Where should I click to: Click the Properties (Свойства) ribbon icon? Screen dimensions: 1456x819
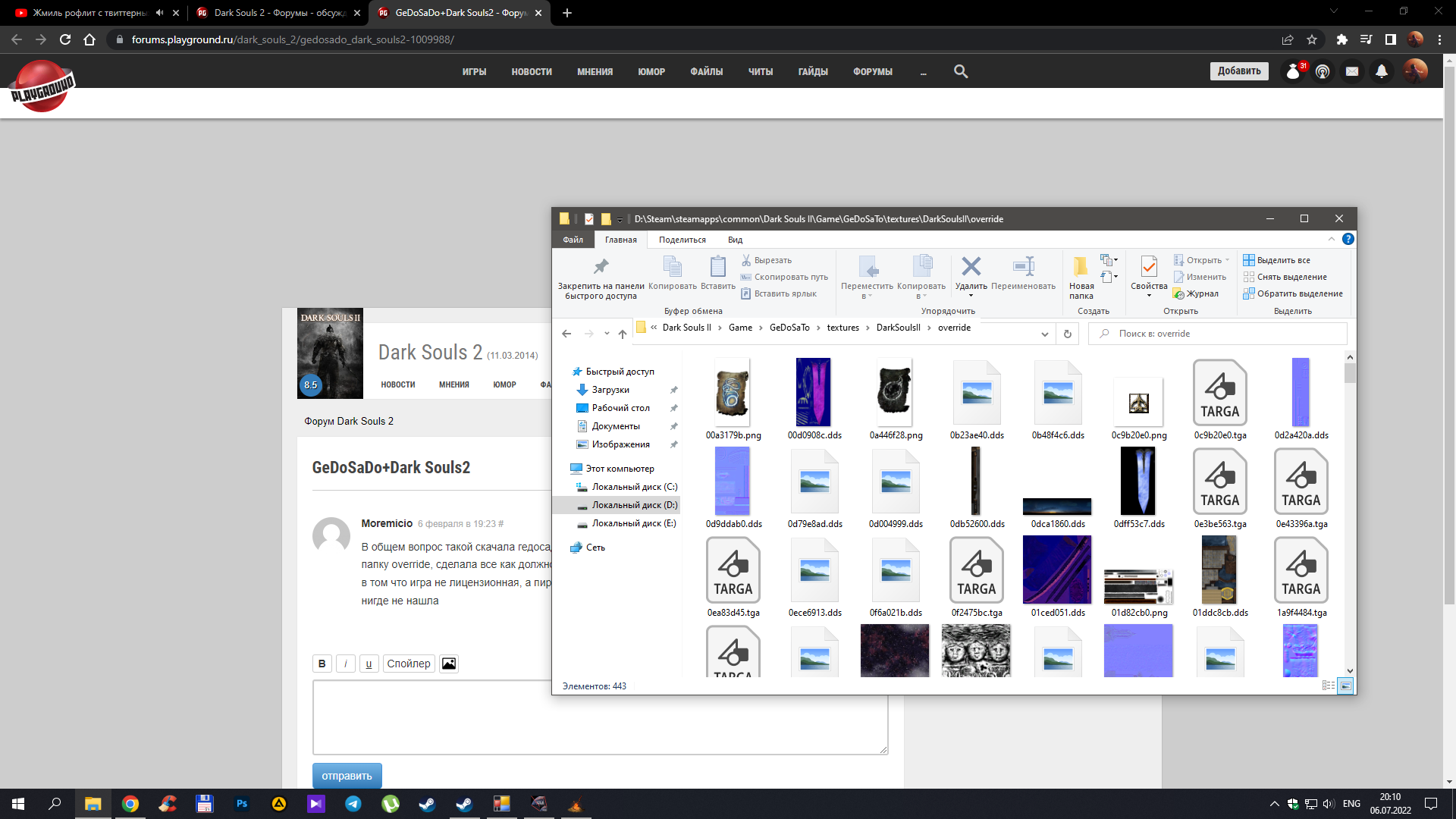point(1148,267)
